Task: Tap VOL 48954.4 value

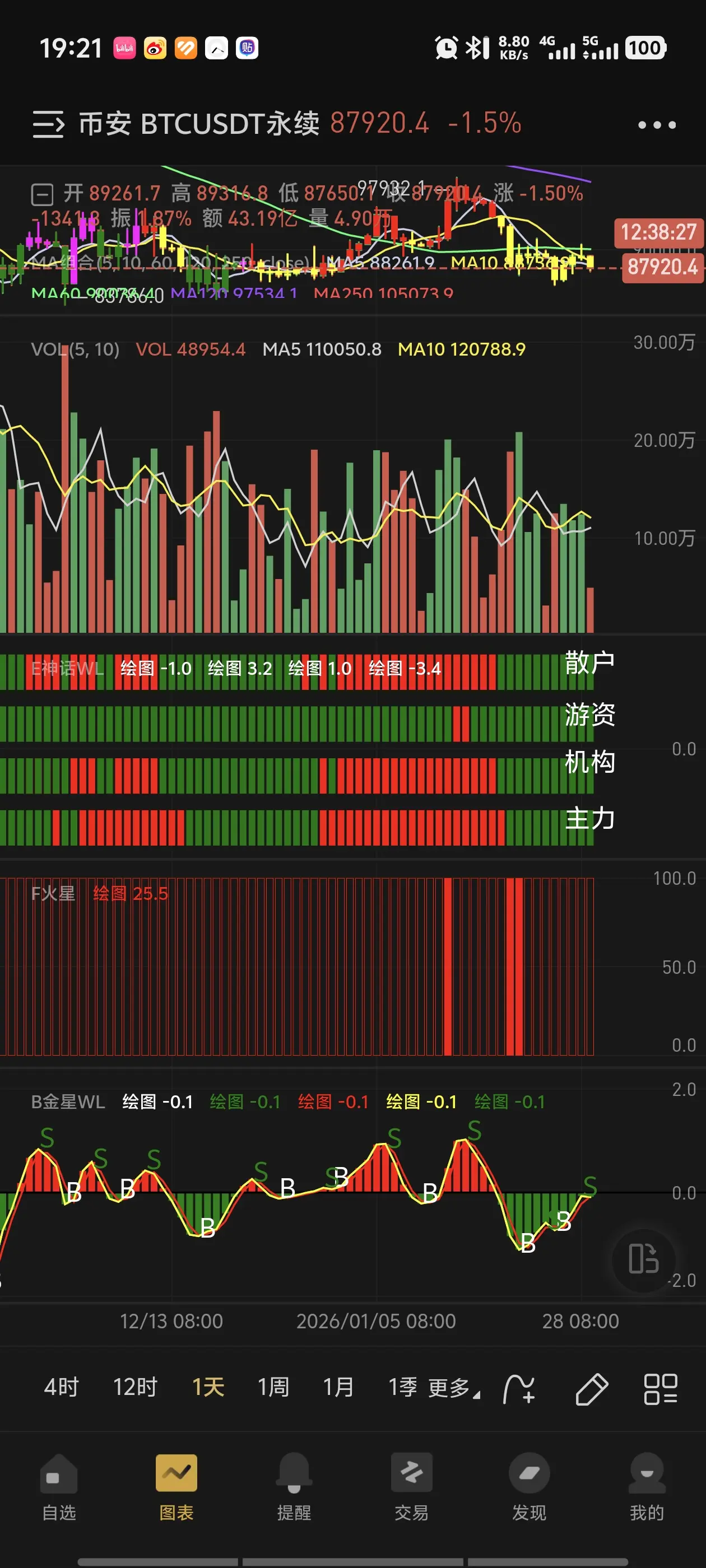Action: (190, 349)
